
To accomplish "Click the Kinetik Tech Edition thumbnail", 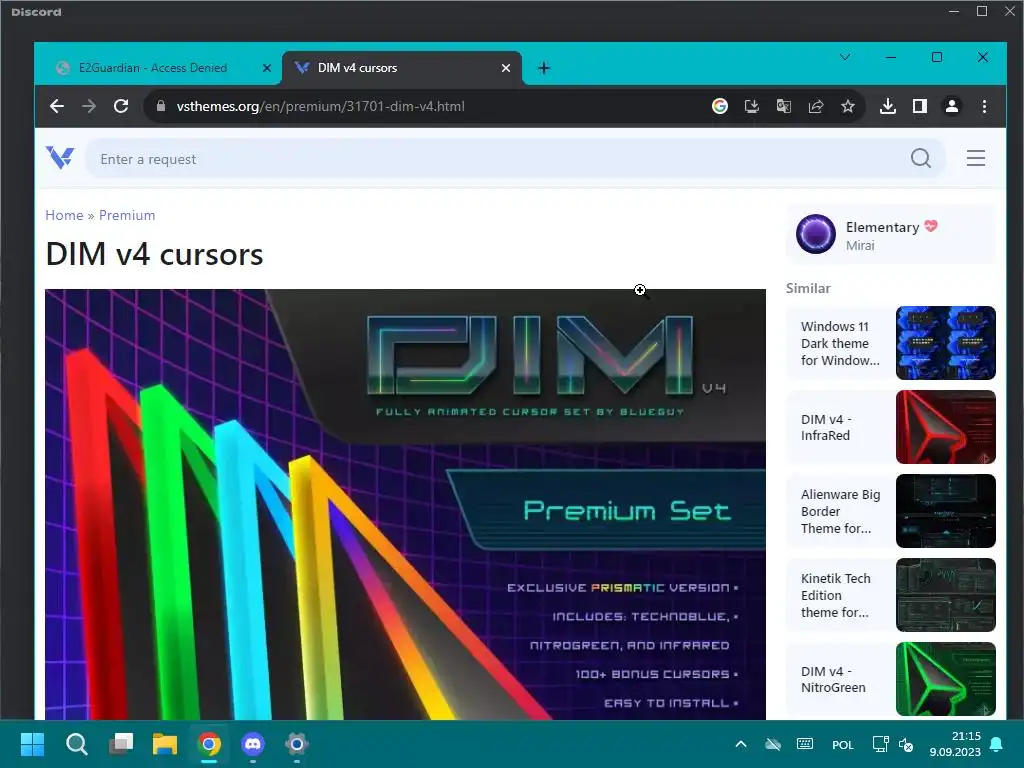I will 946,595.
